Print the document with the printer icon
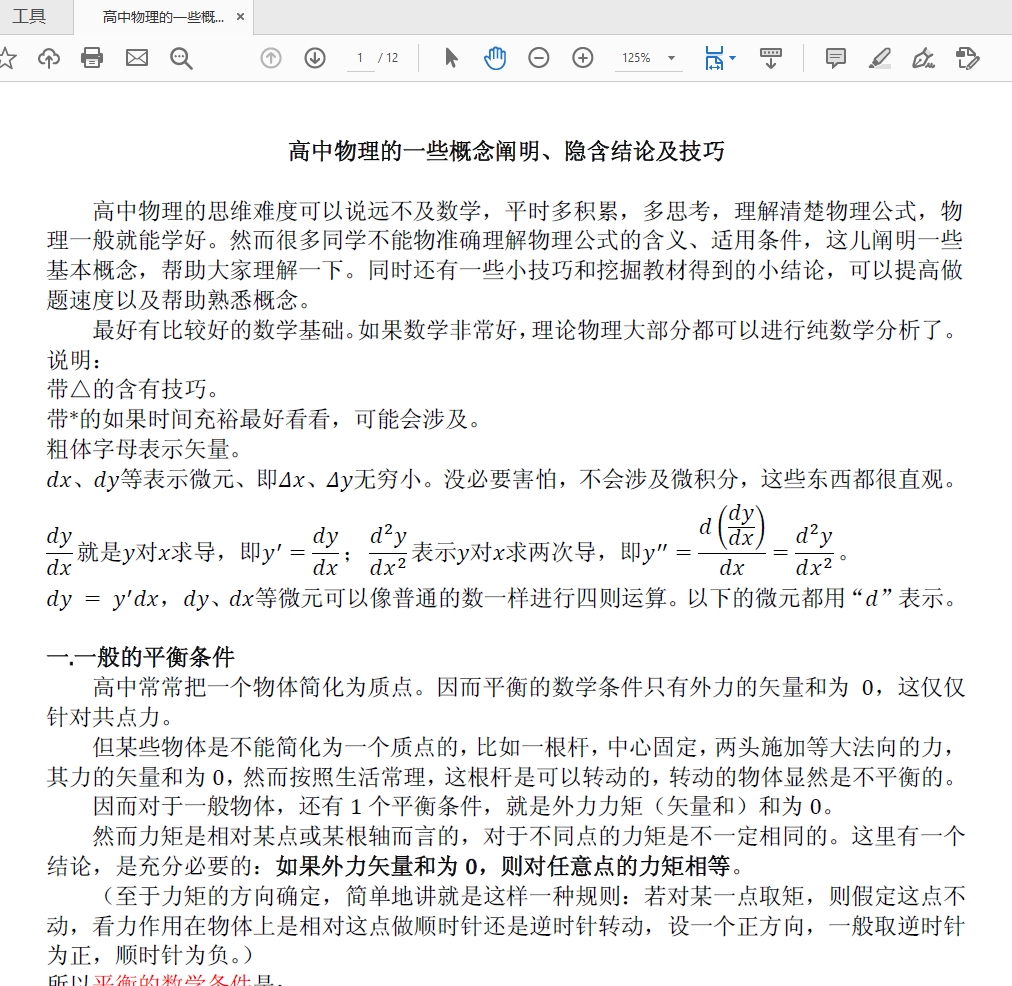 92,58
